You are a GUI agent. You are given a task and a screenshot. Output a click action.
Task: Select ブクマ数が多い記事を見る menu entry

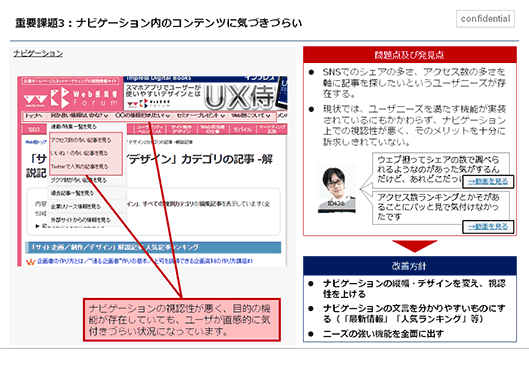[x=79, y=180]
